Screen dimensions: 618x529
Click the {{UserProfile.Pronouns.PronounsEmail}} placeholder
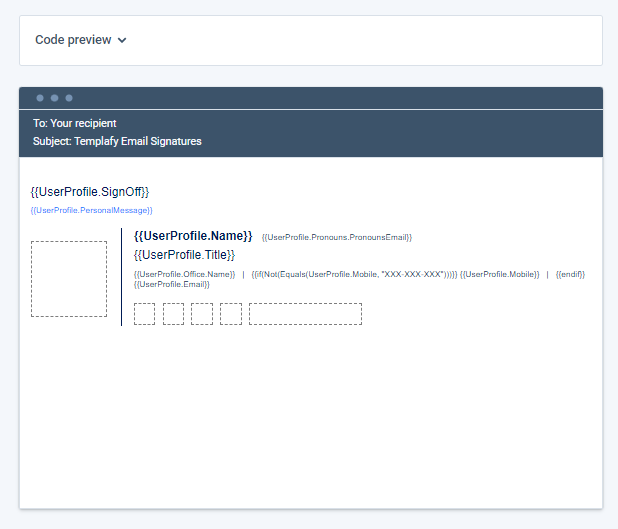pos(337,237)
